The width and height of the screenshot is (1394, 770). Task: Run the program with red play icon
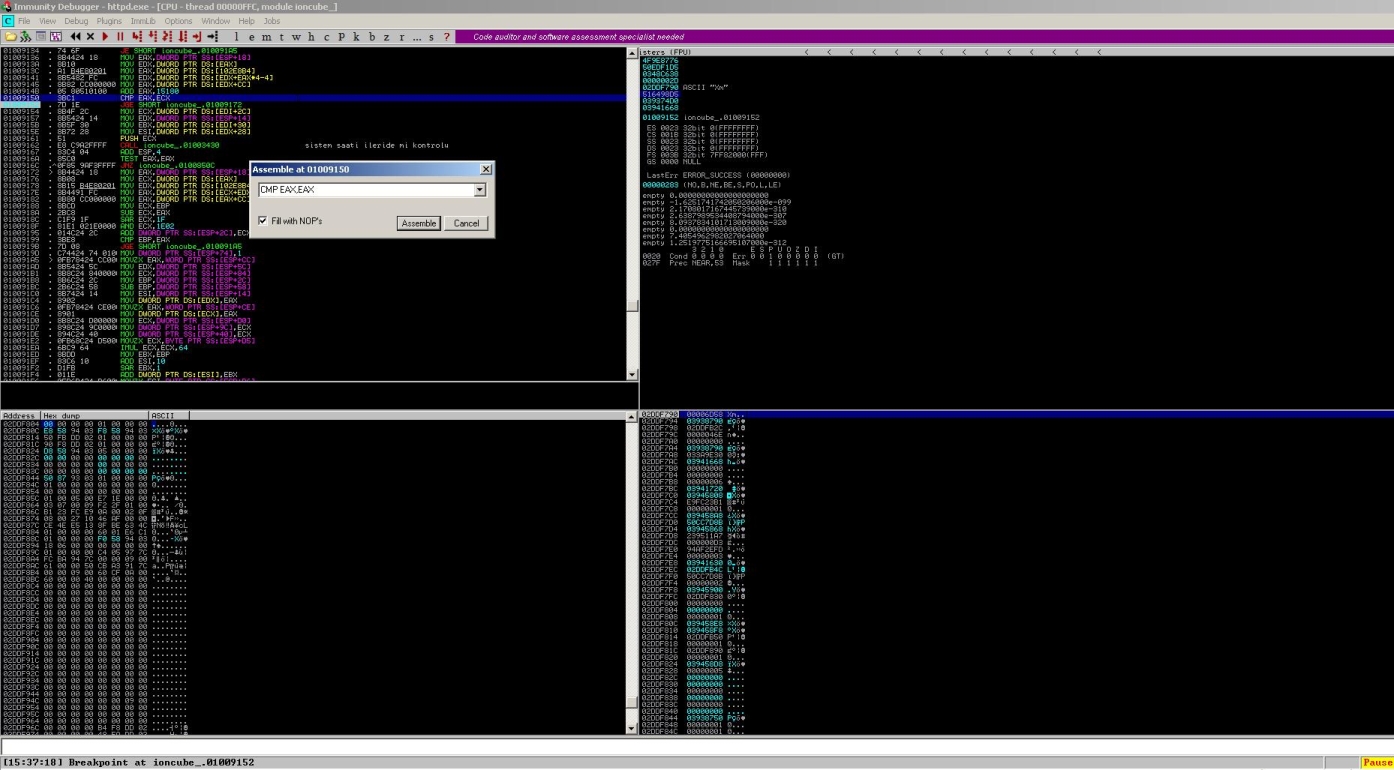coord(105,36)
